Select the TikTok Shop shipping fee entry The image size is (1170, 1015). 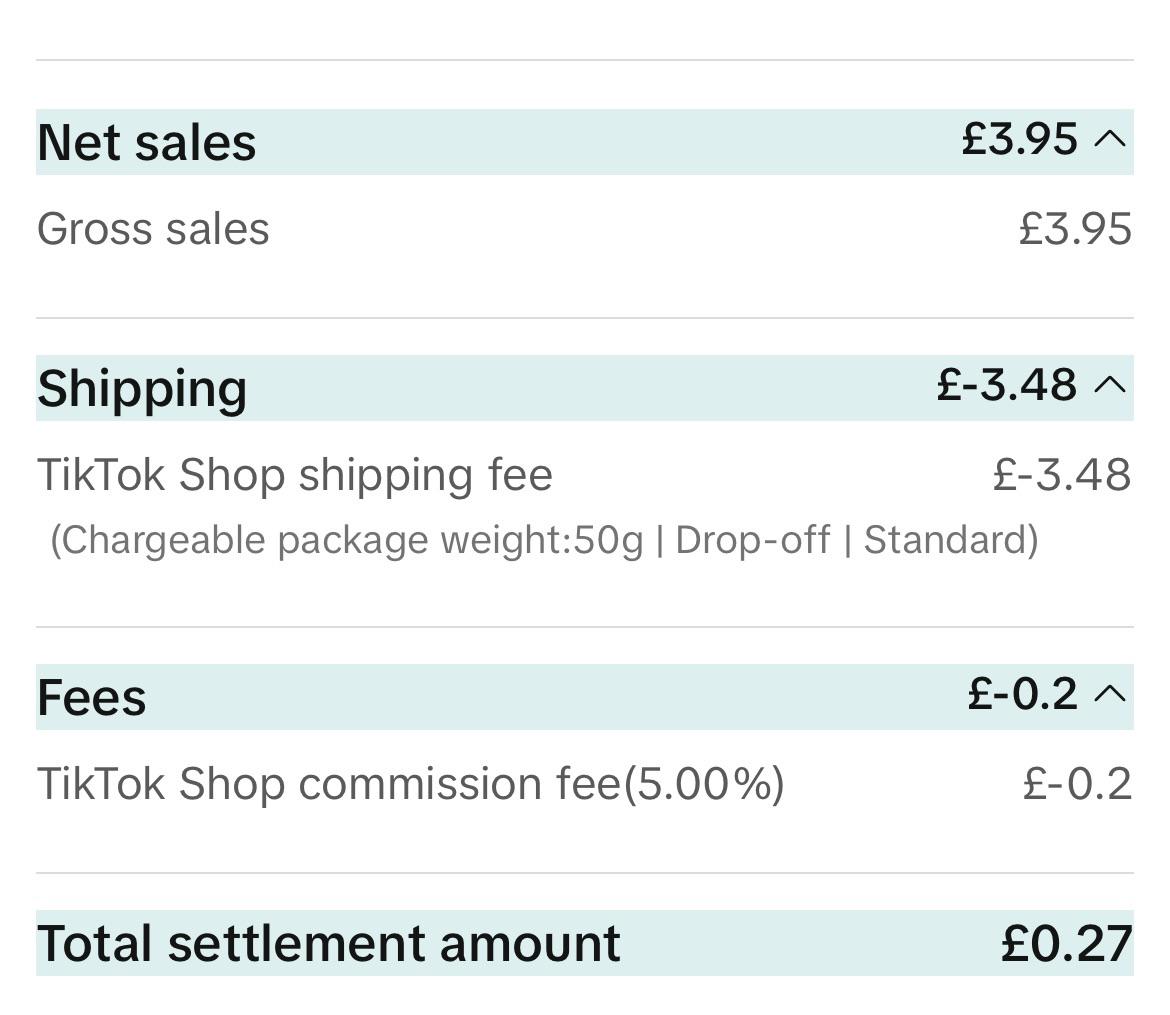[294, 474]
